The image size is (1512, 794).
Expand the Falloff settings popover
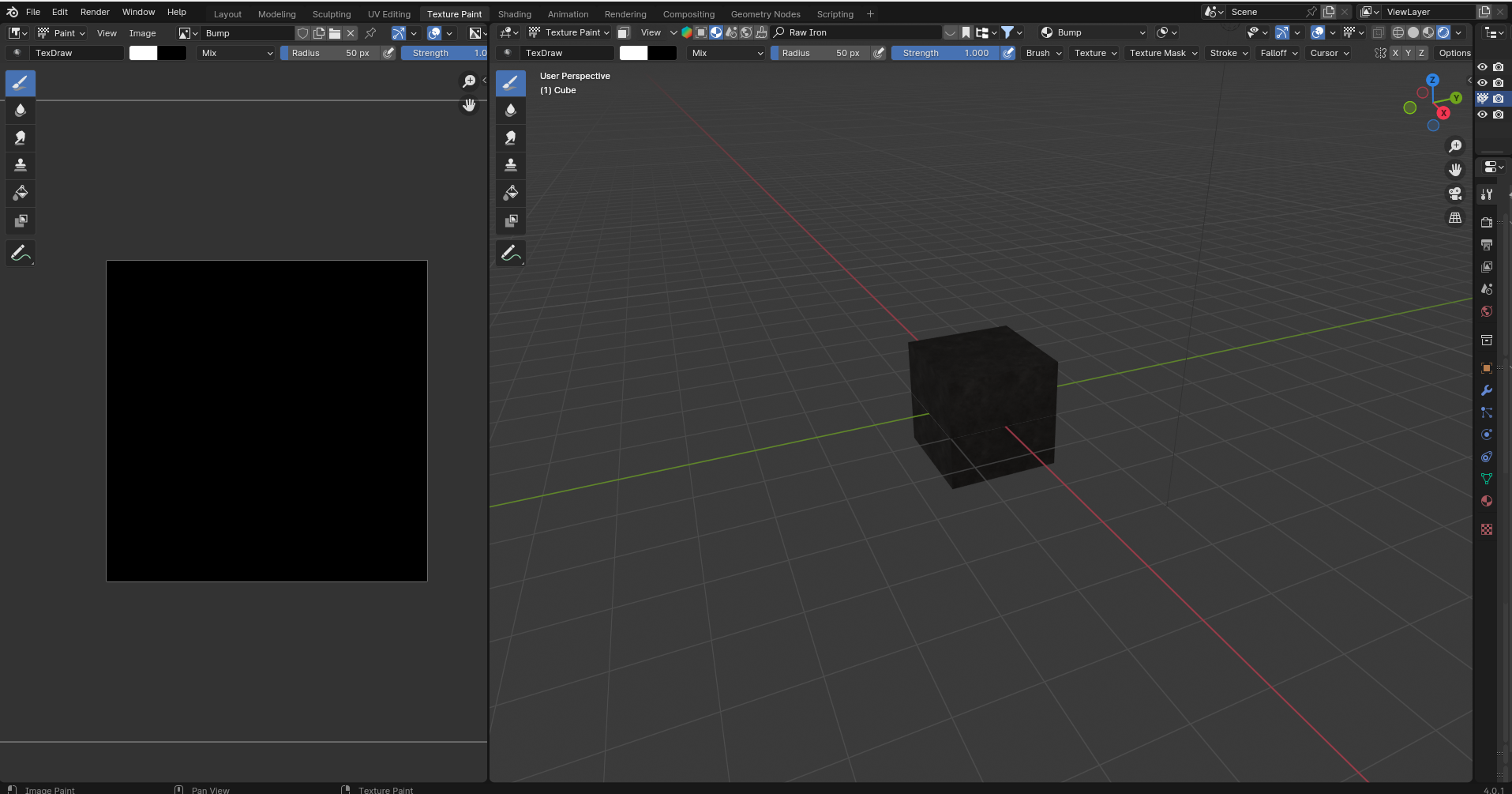point(1279,53)
